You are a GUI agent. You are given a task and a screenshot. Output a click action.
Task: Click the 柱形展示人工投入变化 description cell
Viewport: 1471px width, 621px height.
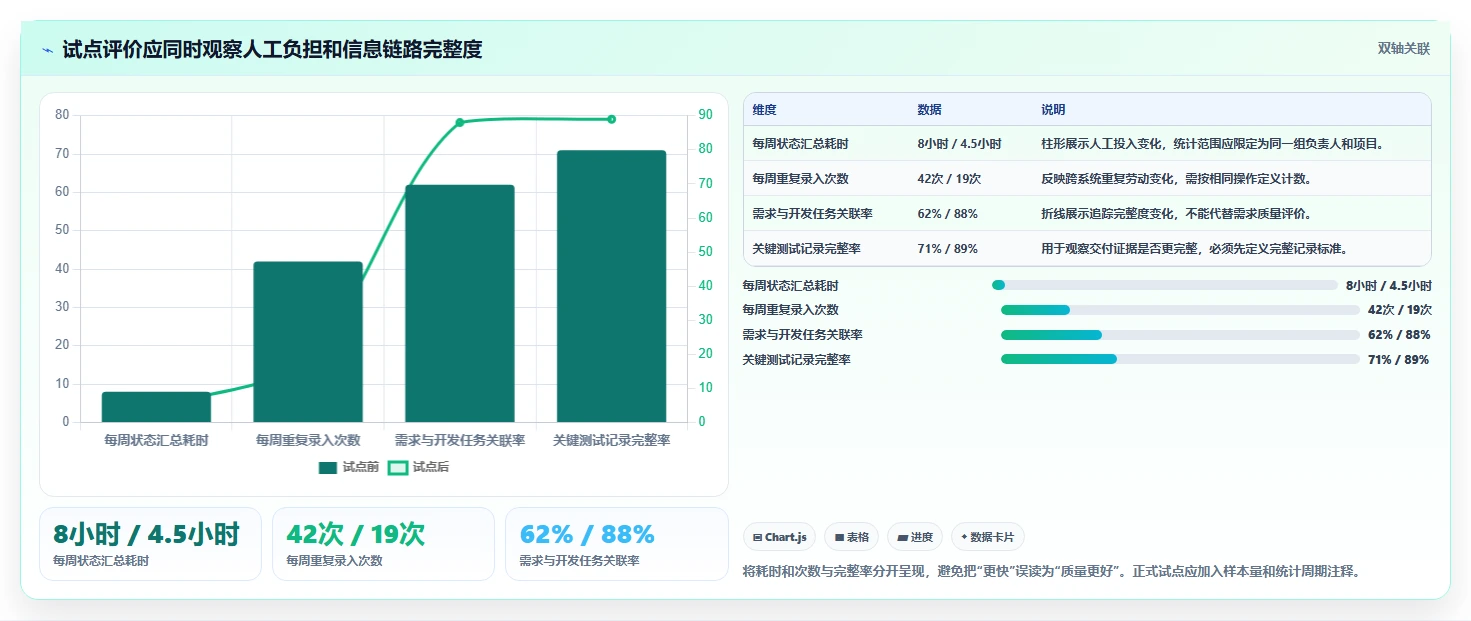pos(1212,144)
